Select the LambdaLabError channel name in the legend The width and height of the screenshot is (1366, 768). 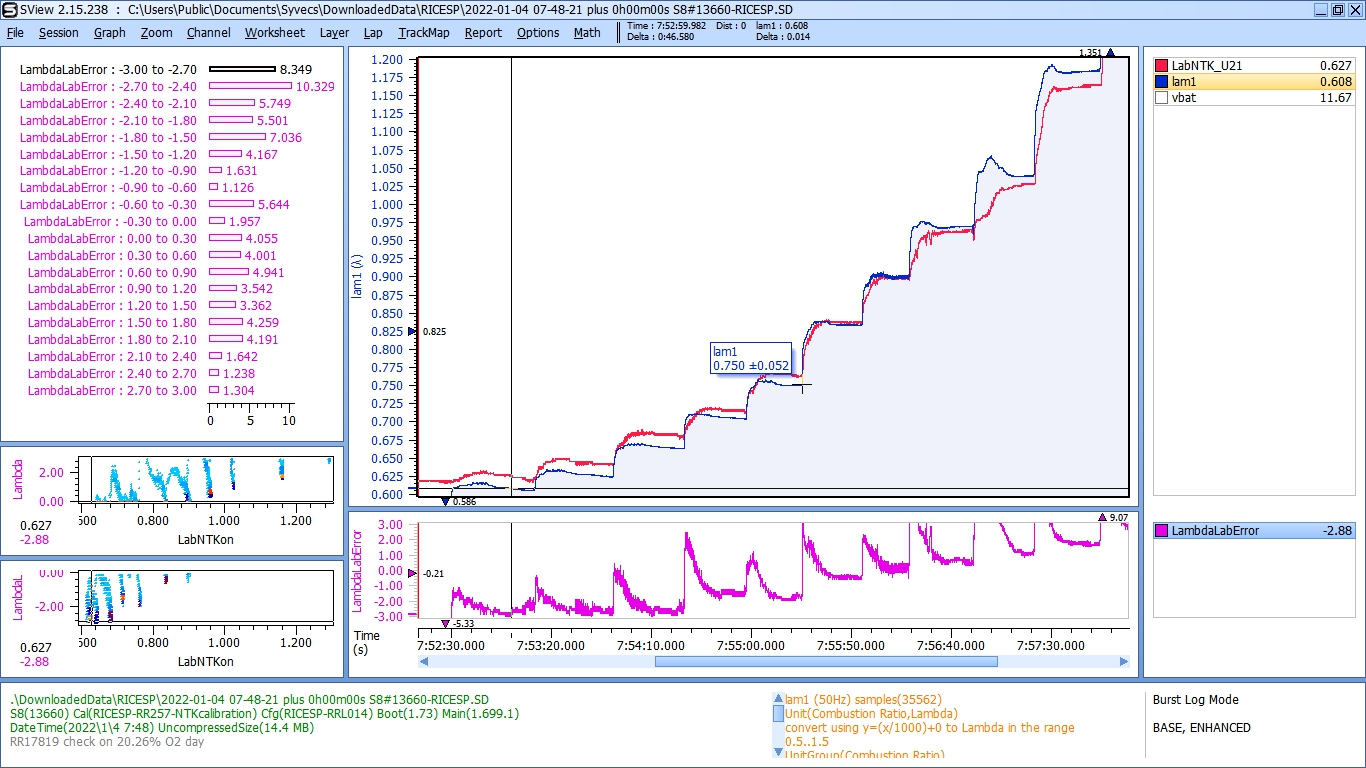(1215, 531)
